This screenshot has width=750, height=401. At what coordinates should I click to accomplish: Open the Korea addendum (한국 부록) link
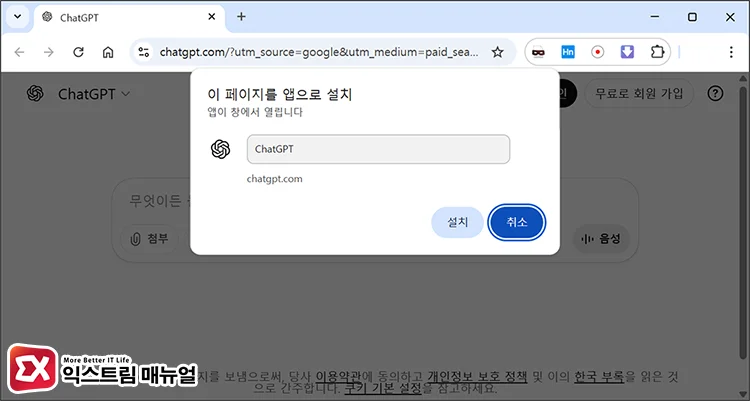pos(599,377)
